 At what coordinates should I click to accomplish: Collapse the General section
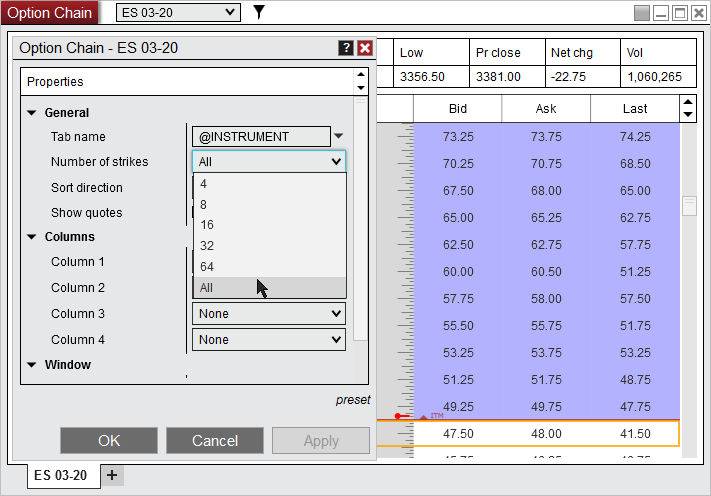[32, 113]
